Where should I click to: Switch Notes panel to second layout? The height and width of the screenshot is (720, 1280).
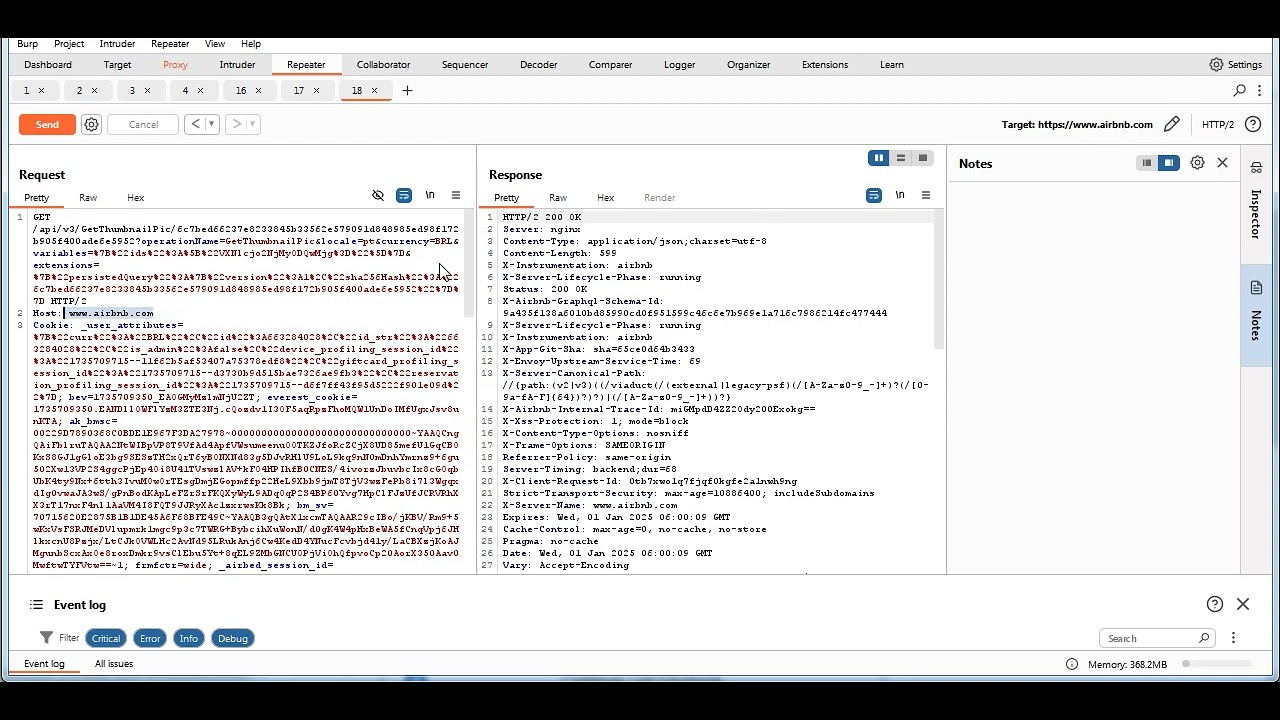(x=1169, y=163)
